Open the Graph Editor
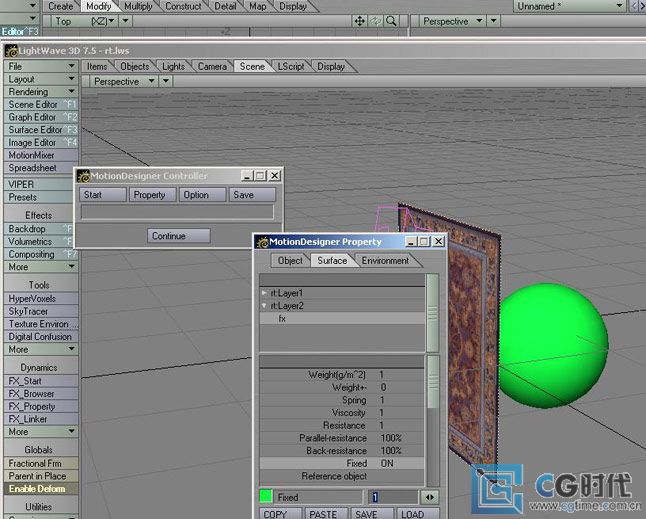 click(40, 117)
